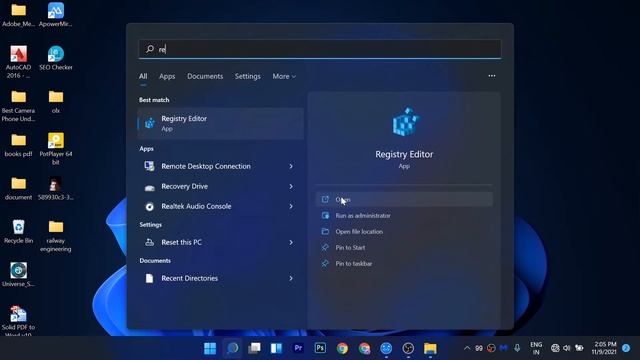Open OBS Studio from taskbar
The image size is (640, 360).
click(x=408, y=348)
